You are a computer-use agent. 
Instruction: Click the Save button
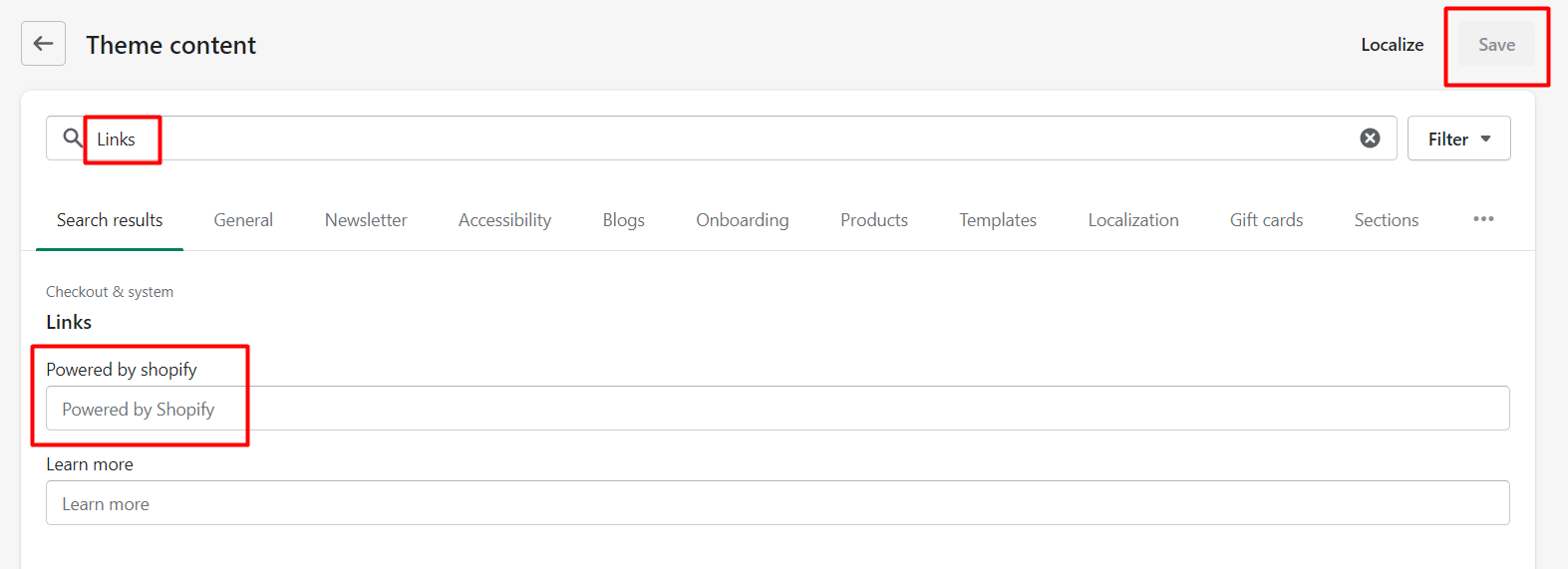click(x=1495, y=45)
